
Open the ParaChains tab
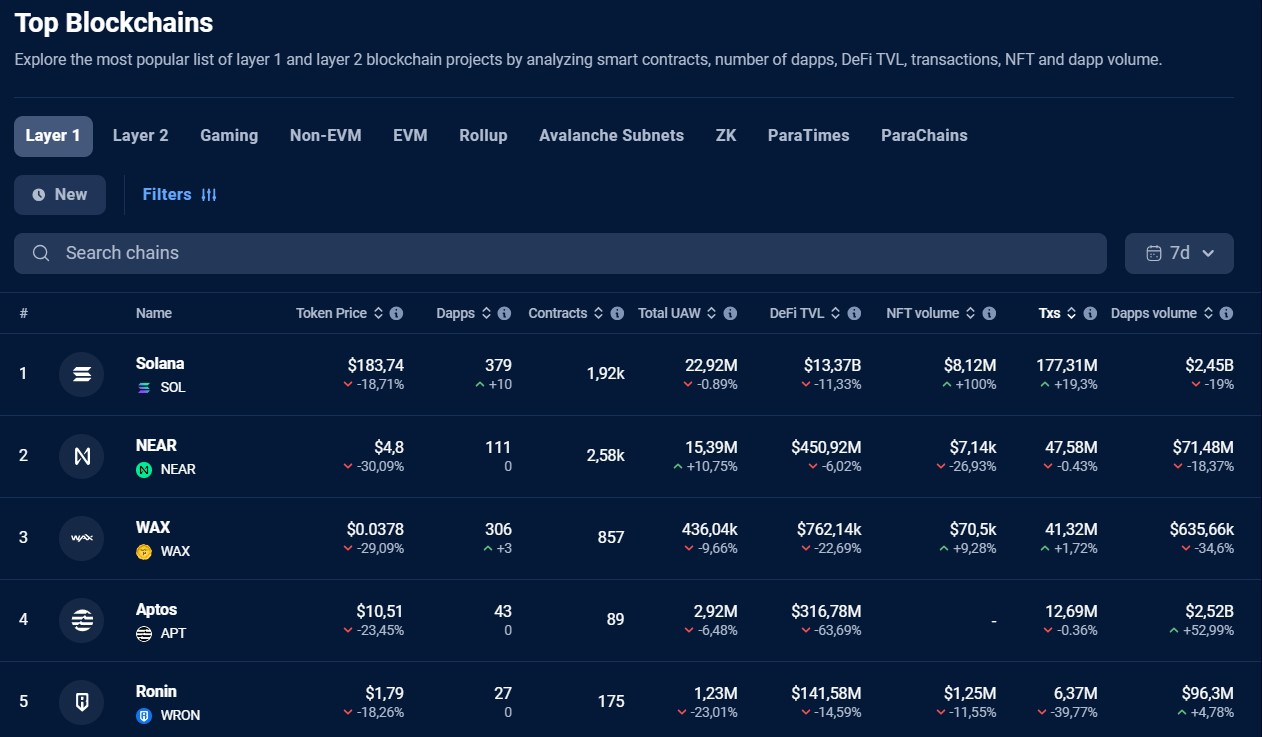click(x=924, y=136)
